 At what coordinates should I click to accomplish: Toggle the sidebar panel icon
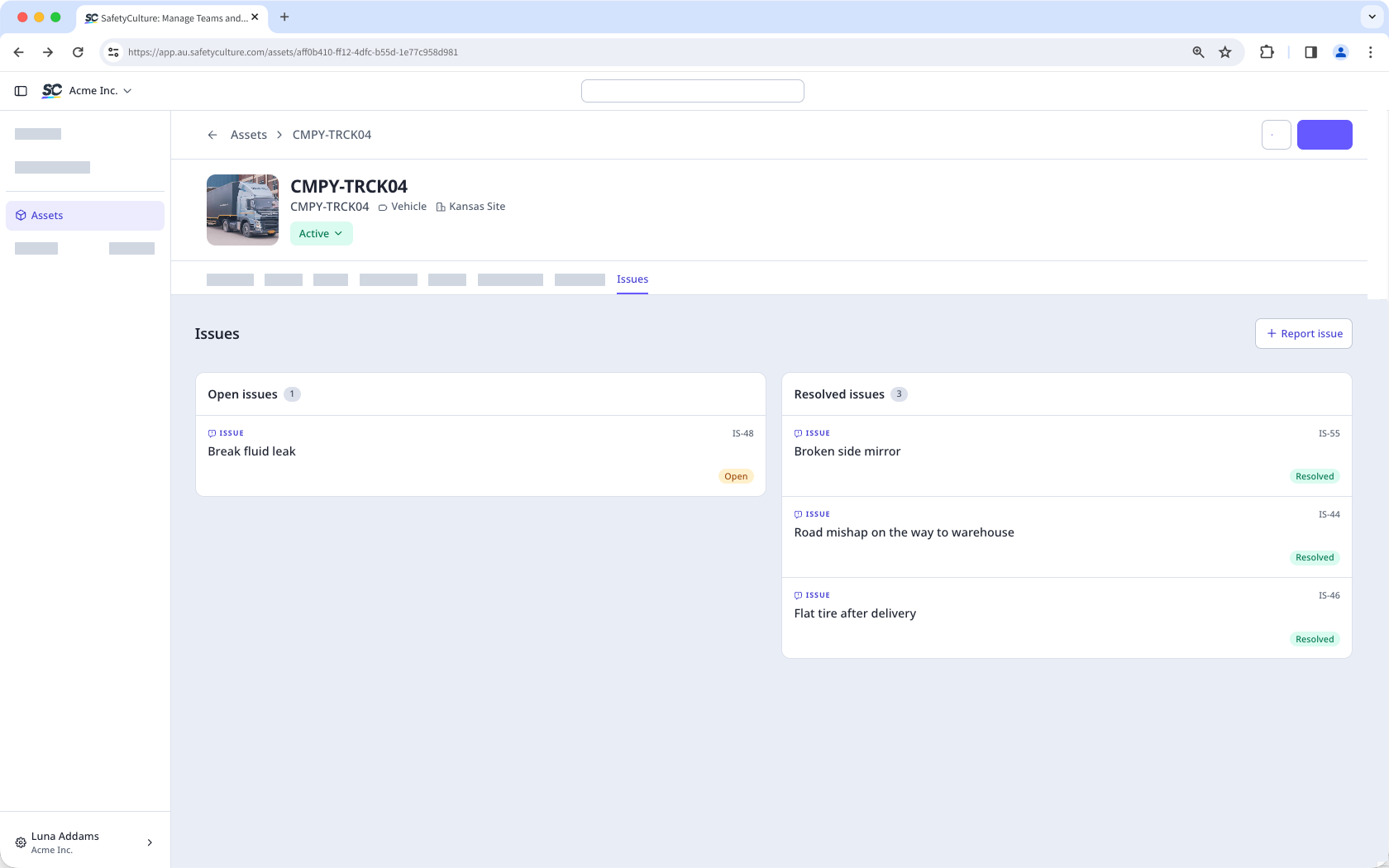point(21,91)
